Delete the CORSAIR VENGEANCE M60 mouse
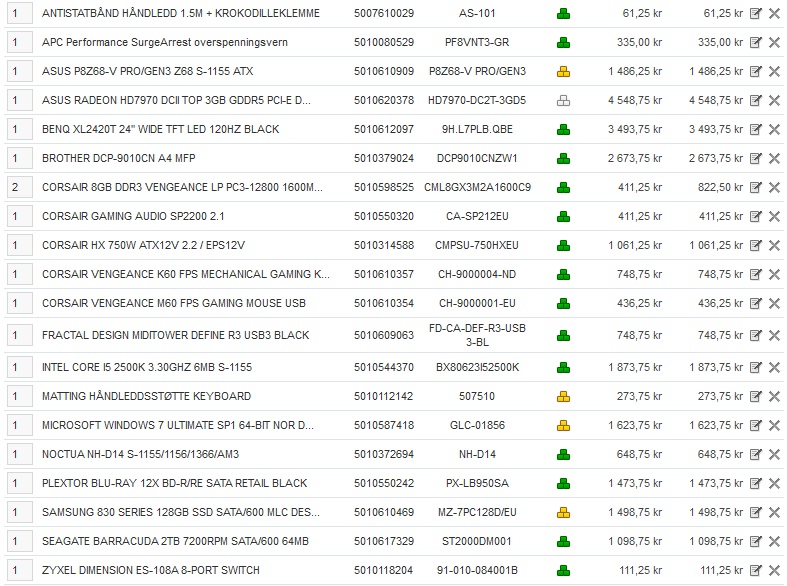 [x=774, y=304]
